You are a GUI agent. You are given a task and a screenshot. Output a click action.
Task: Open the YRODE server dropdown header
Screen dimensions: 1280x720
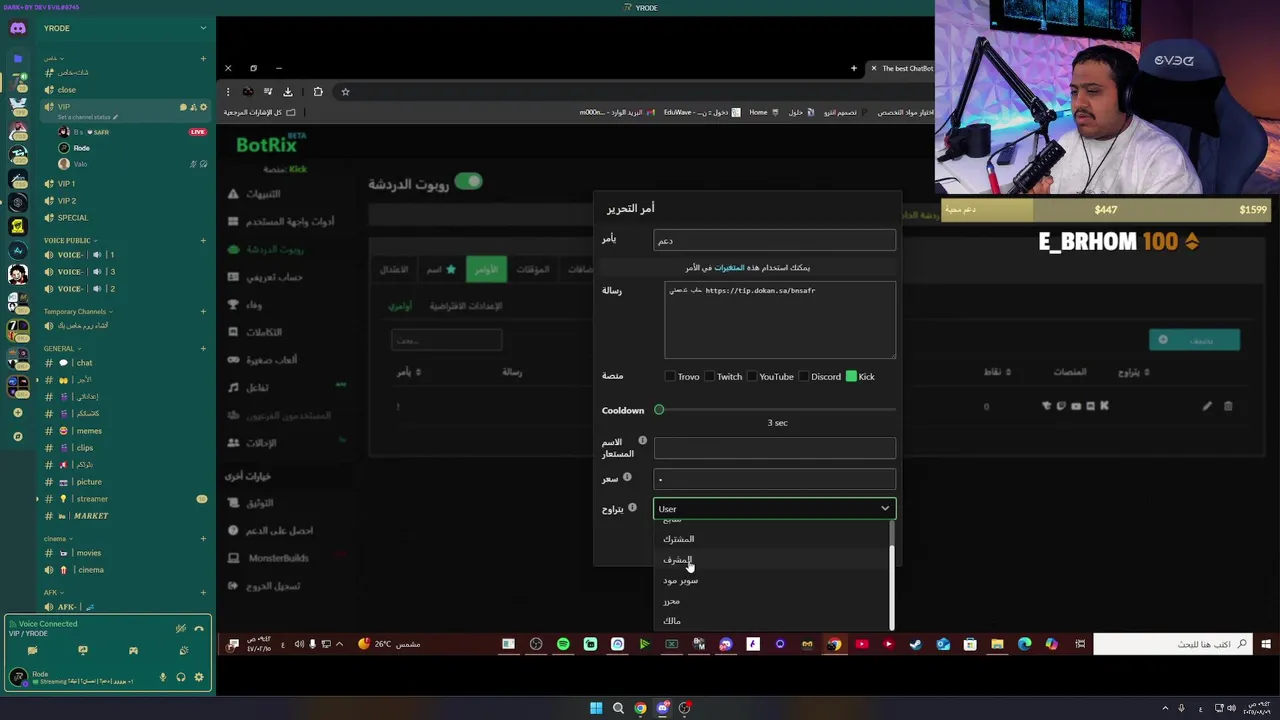point(125,28)
